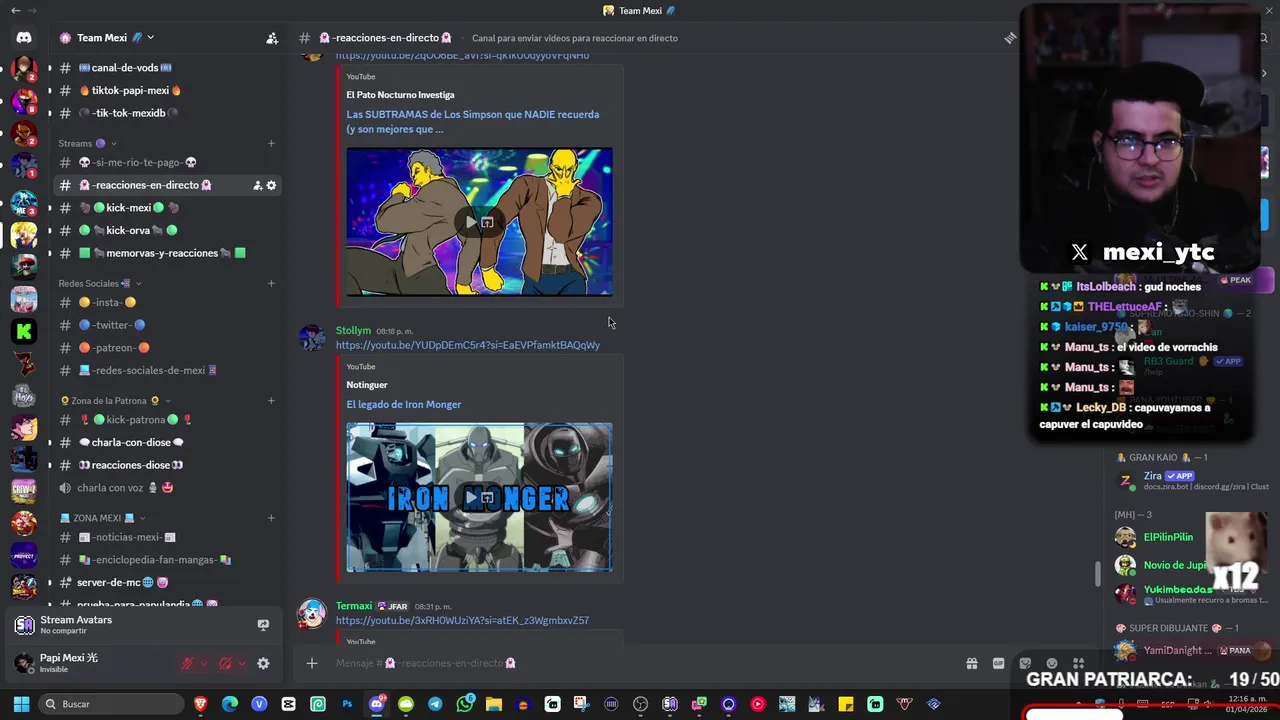The height and width of the screenshot is (720, 1280).
Task: Collapse ZONA MEXI category
Action: coord(103,518)
